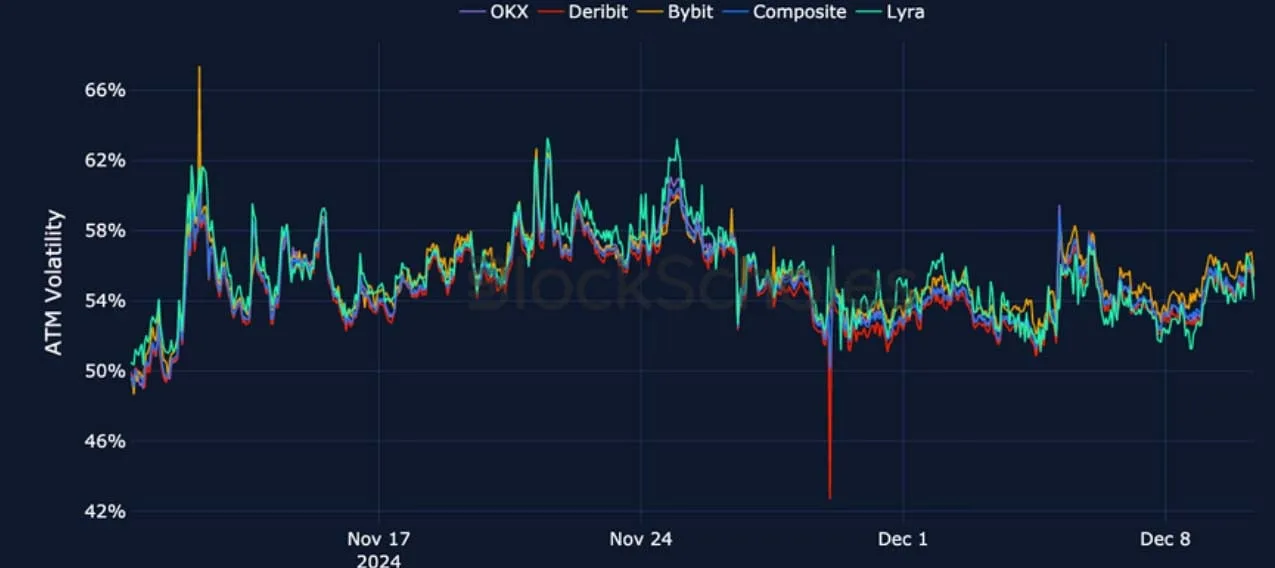
Task: Click the Dec 1 date label
Action: [903, 539]
